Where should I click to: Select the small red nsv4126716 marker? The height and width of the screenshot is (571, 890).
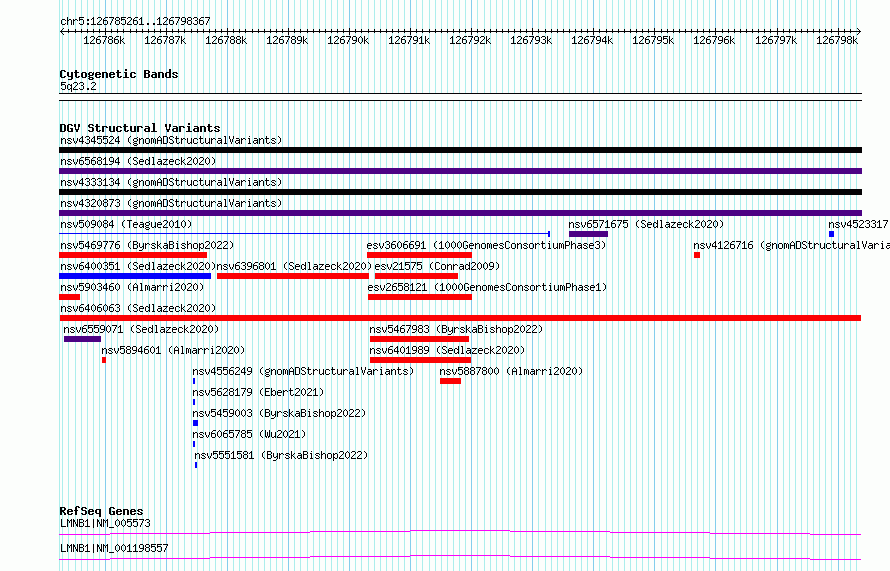(697, 255)
